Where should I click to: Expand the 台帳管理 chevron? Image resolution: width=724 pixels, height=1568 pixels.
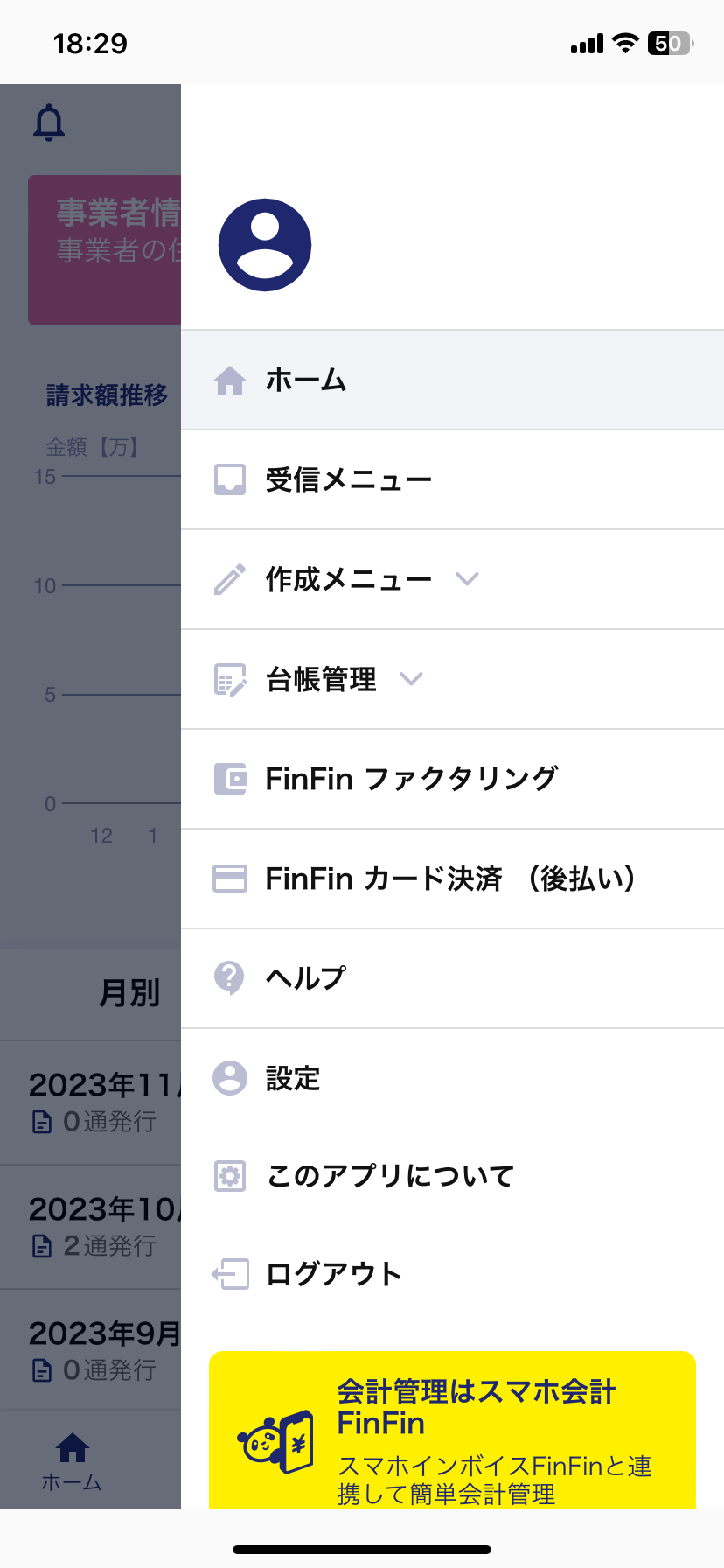(411, 678)
